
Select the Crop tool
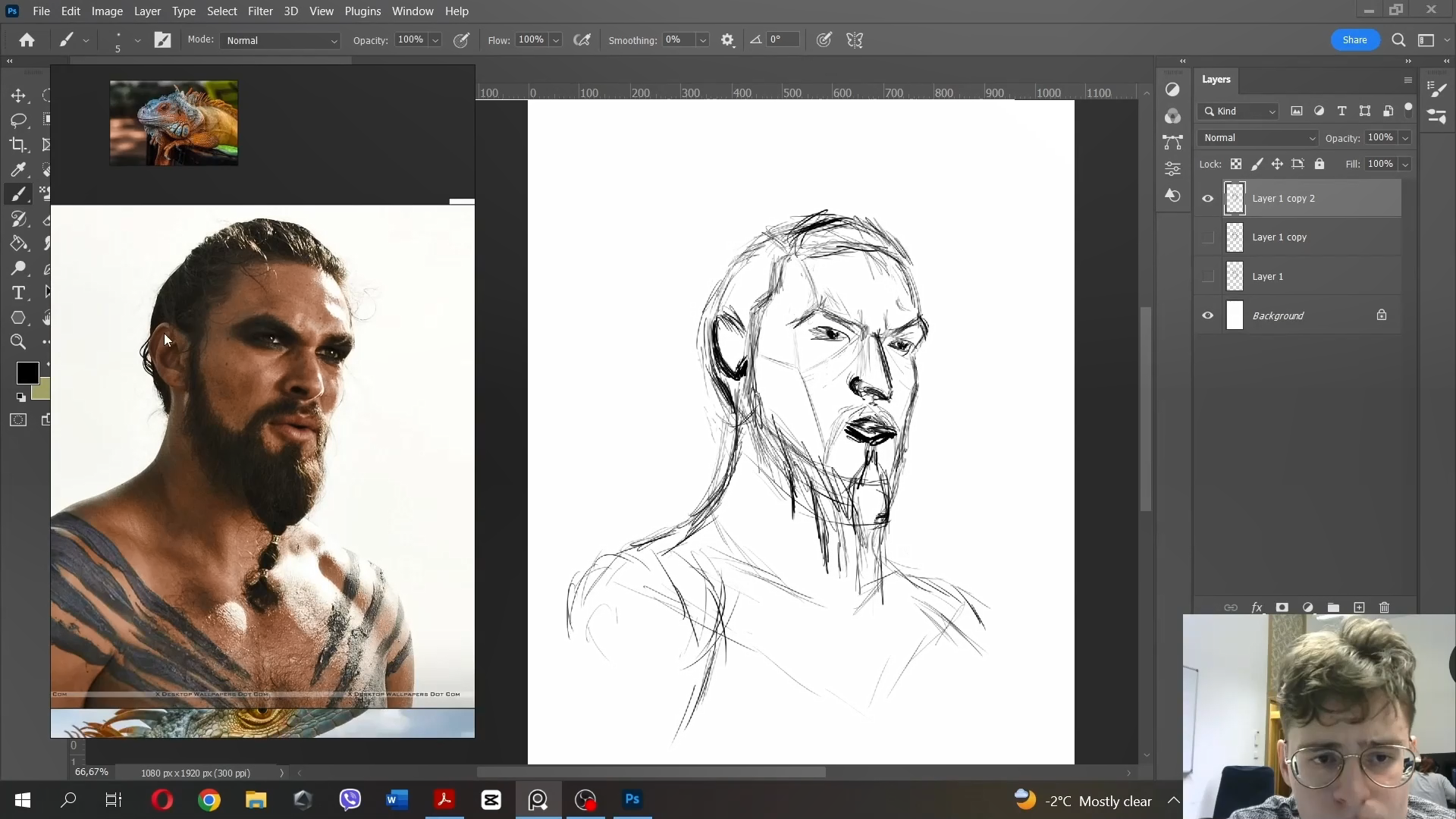[18, 144]
